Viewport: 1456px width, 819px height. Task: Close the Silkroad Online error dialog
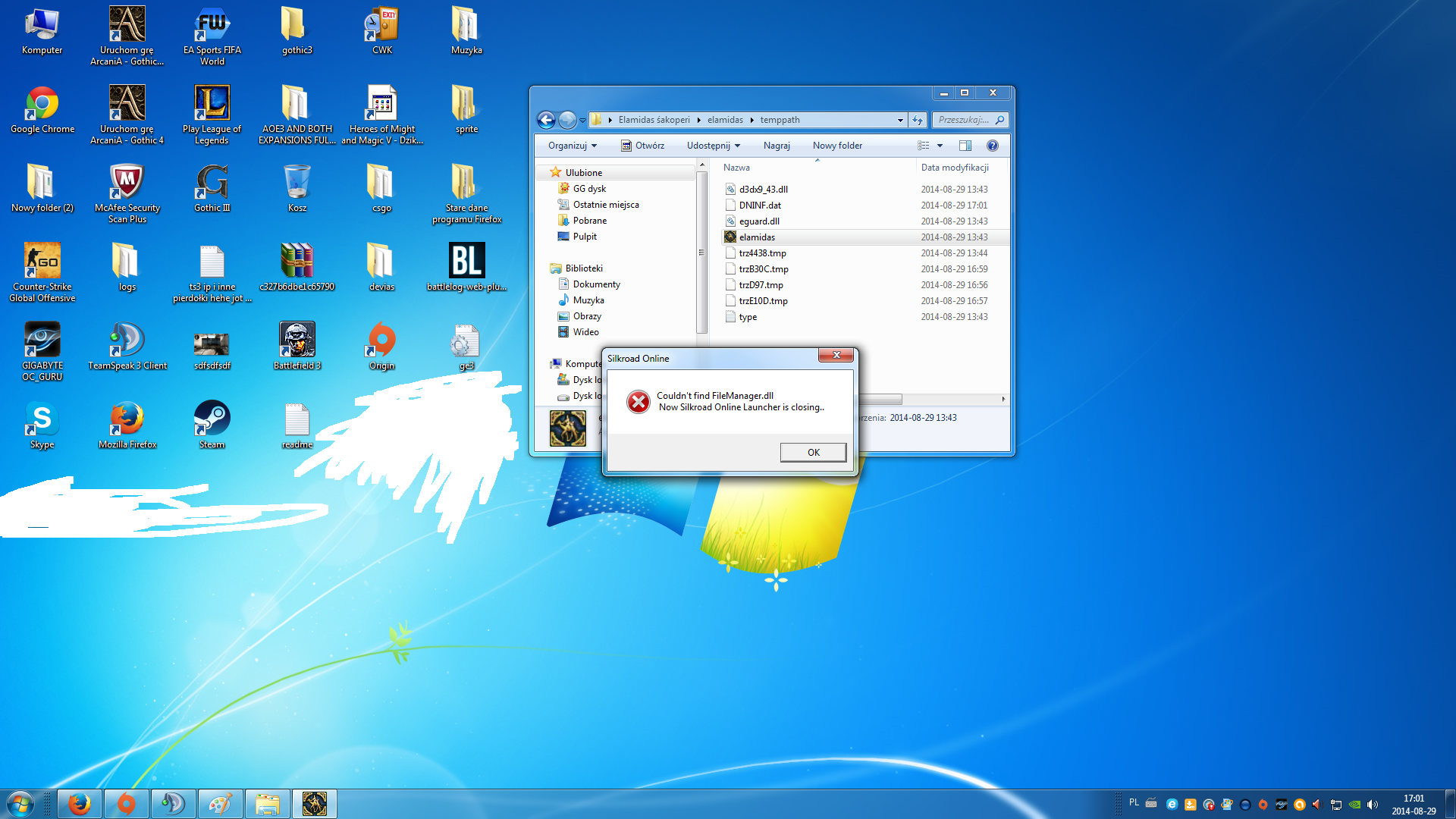pos(836,355)
